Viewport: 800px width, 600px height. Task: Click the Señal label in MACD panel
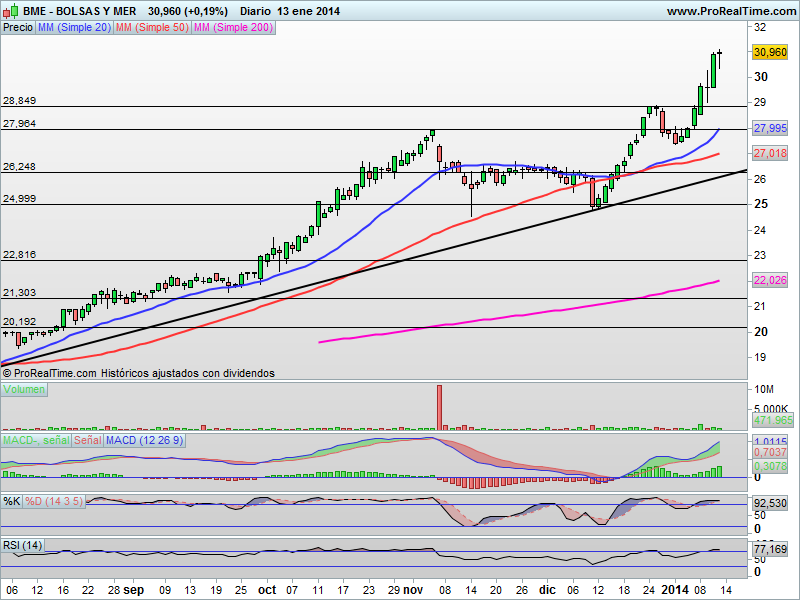click(88, 440)
